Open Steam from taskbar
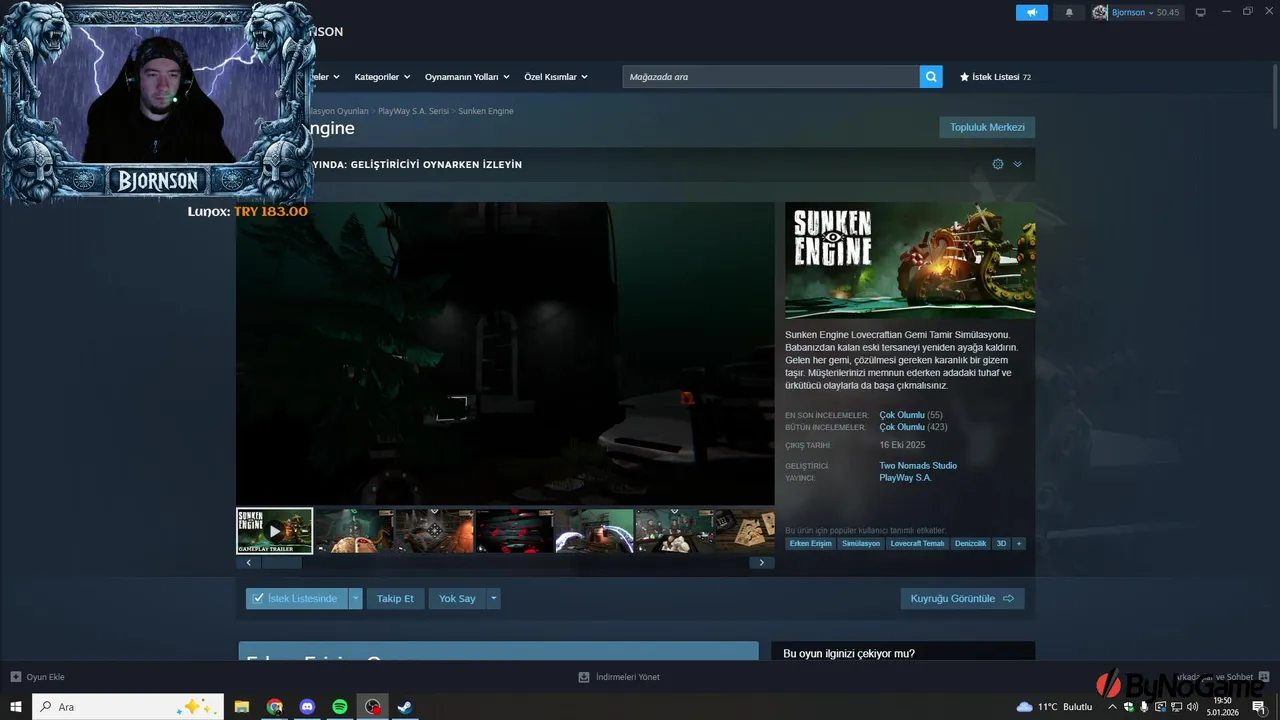 coord(405,707)
